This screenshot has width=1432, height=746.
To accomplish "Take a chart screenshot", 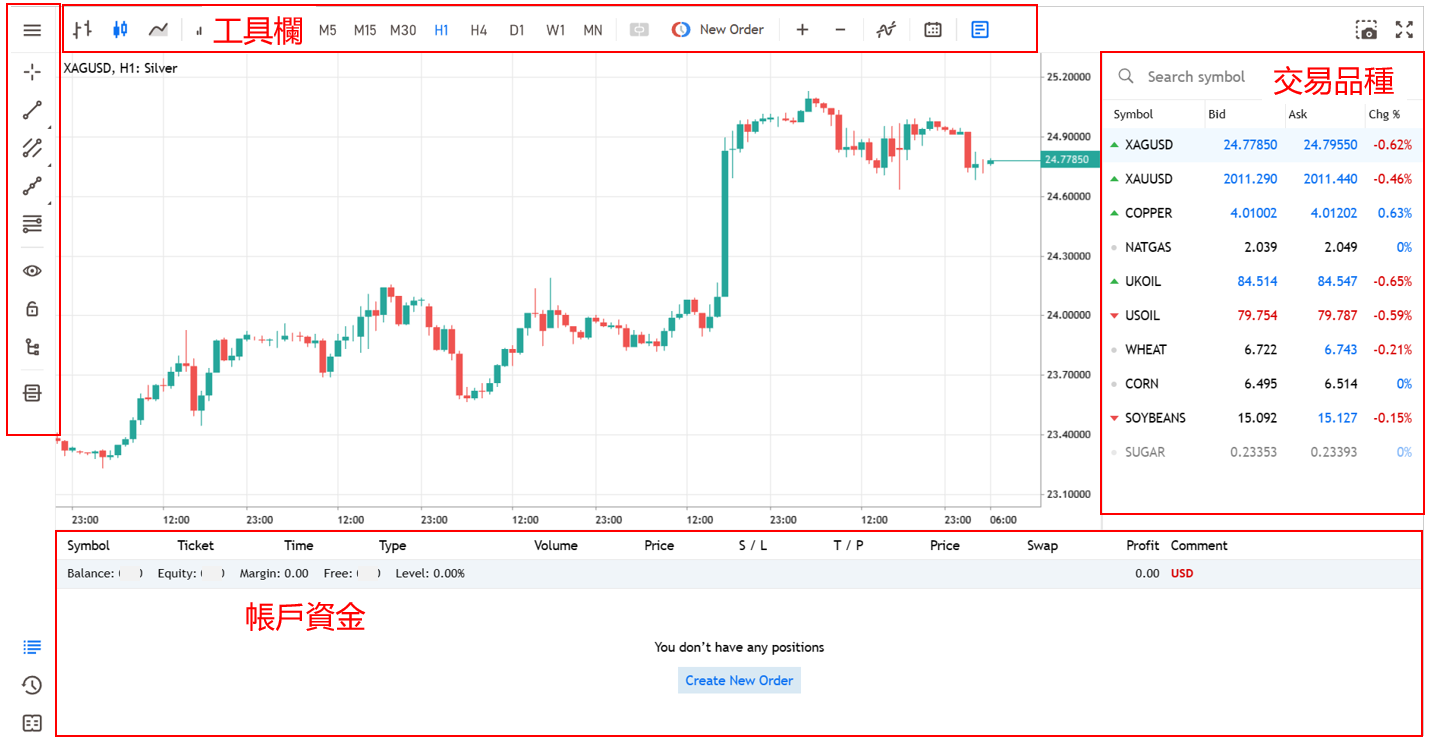I will (x=1367, y=30).
